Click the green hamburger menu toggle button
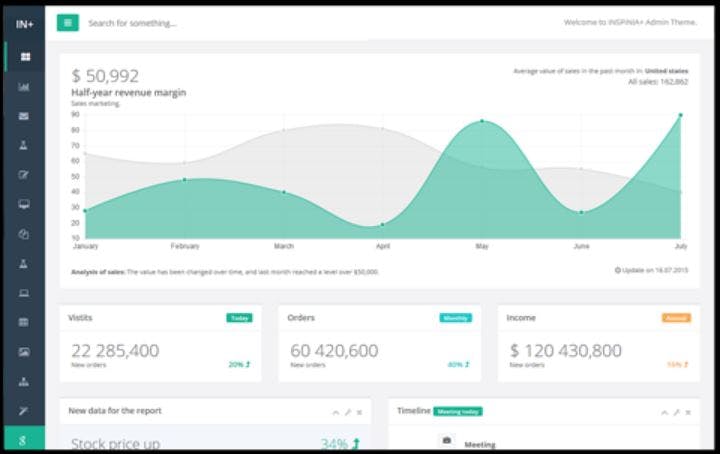Viewport: 720px width, 454px height. pyautogui.click(x=68, y=23)
